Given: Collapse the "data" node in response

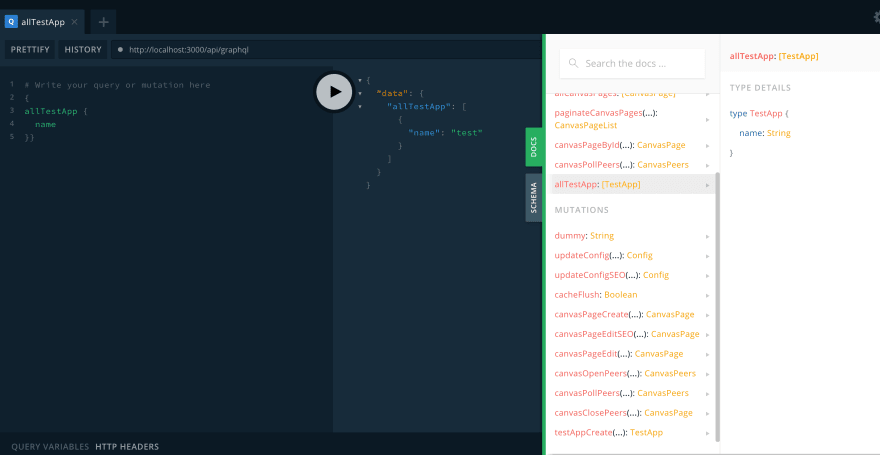Looking at the screenshot, I should pyautogui.click(x=360, y=93).
